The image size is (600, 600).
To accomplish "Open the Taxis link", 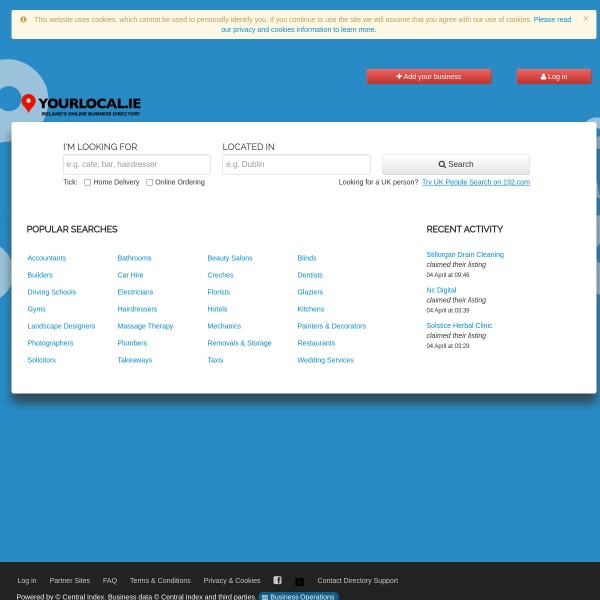I will [x=215, y=360].
